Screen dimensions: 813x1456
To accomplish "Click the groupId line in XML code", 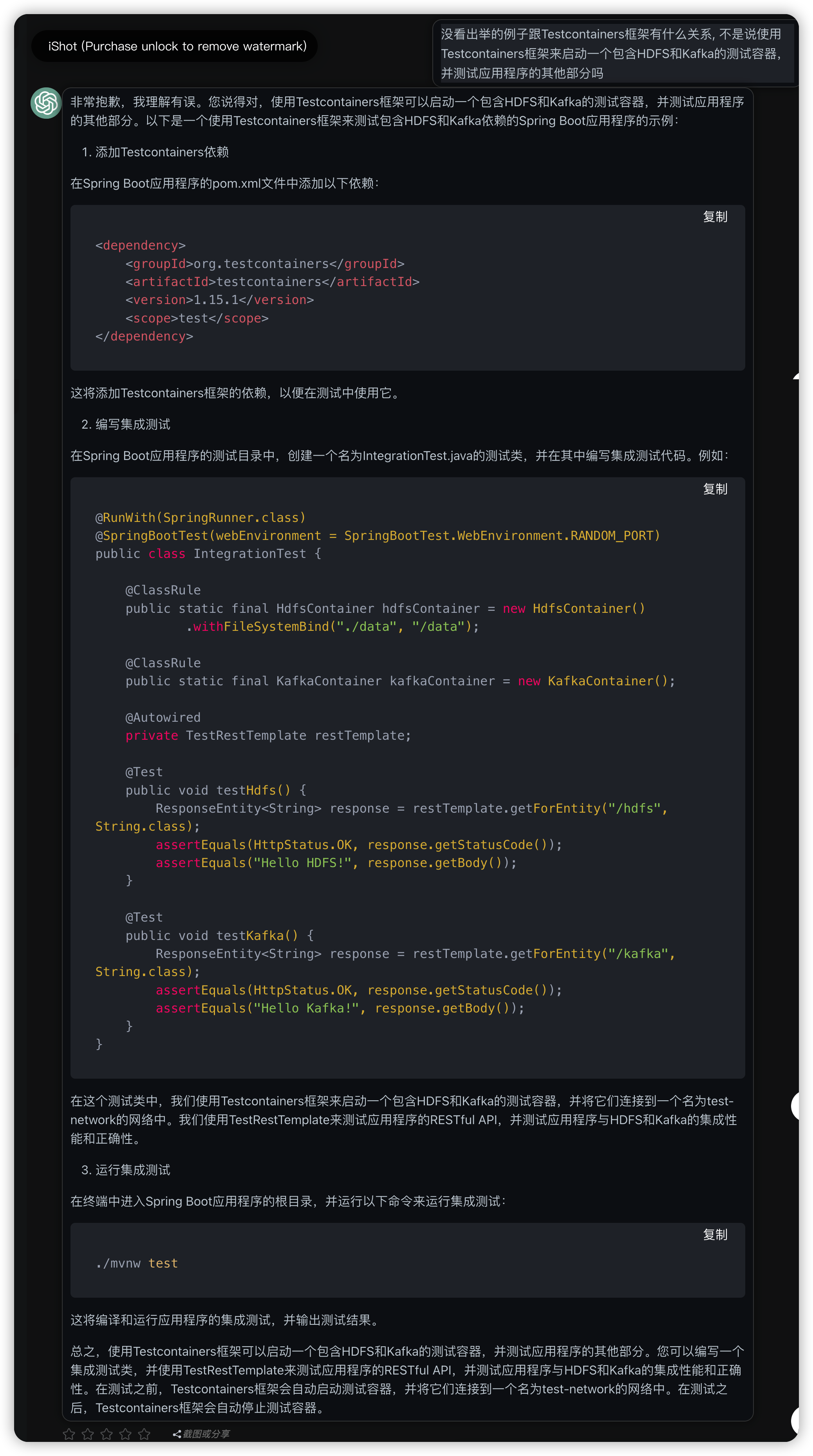I will (x=264, y=264).
